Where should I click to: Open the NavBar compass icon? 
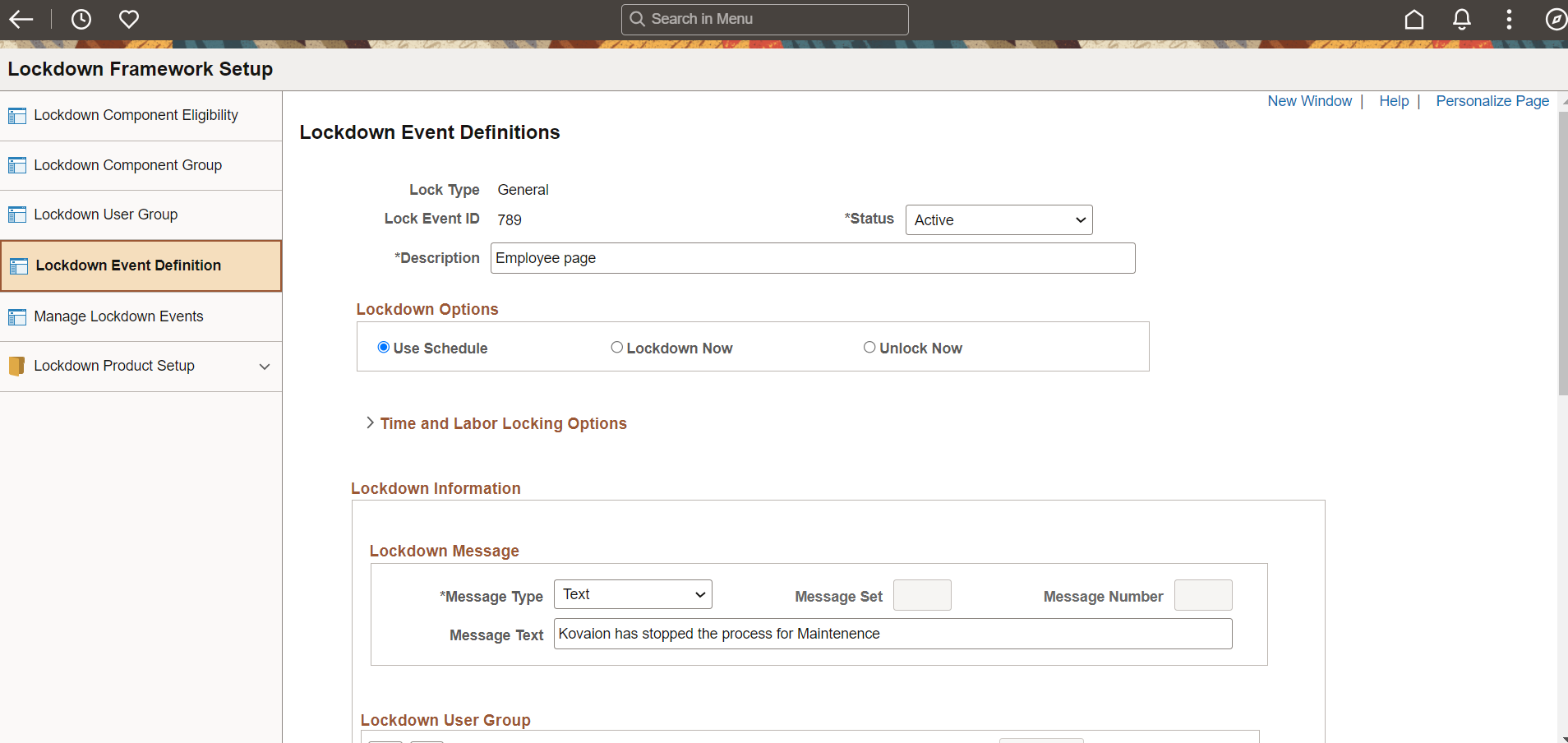pos(1555,19)
